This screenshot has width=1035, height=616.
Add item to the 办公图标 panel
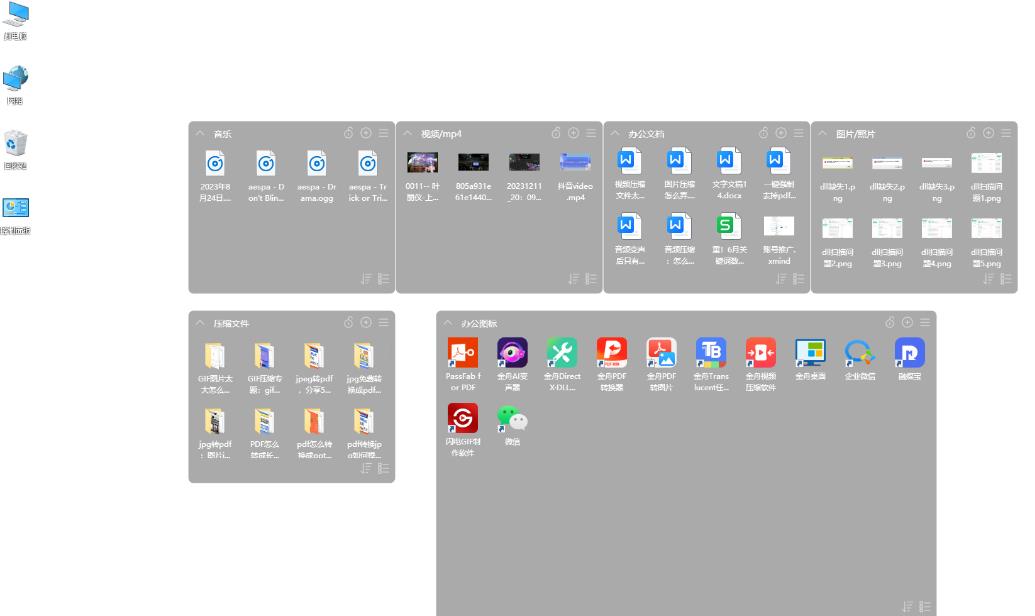click(x=908, y=322)
